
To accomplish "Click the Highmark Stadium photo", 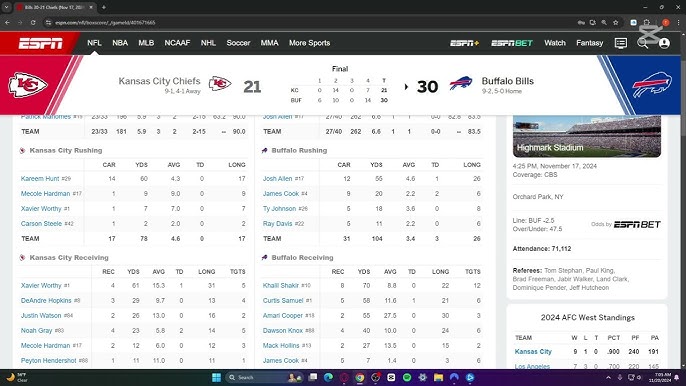I will tap(587, 136).
